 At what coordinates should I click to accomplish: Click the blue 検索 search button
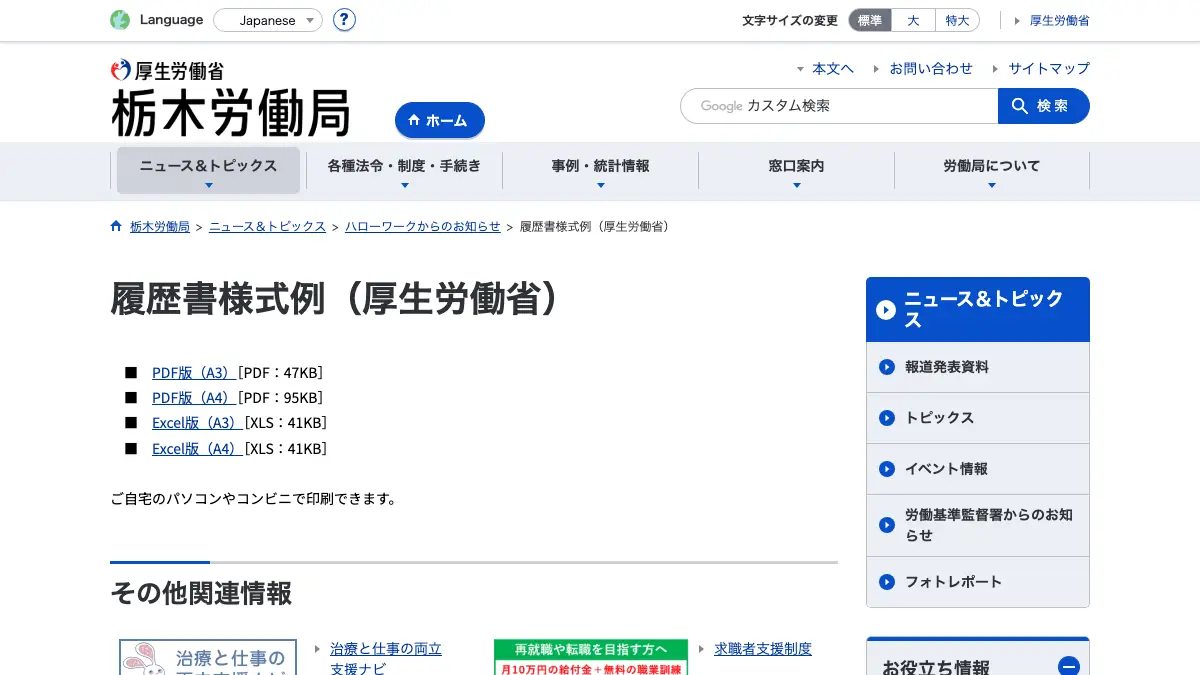coord(1044,106)
